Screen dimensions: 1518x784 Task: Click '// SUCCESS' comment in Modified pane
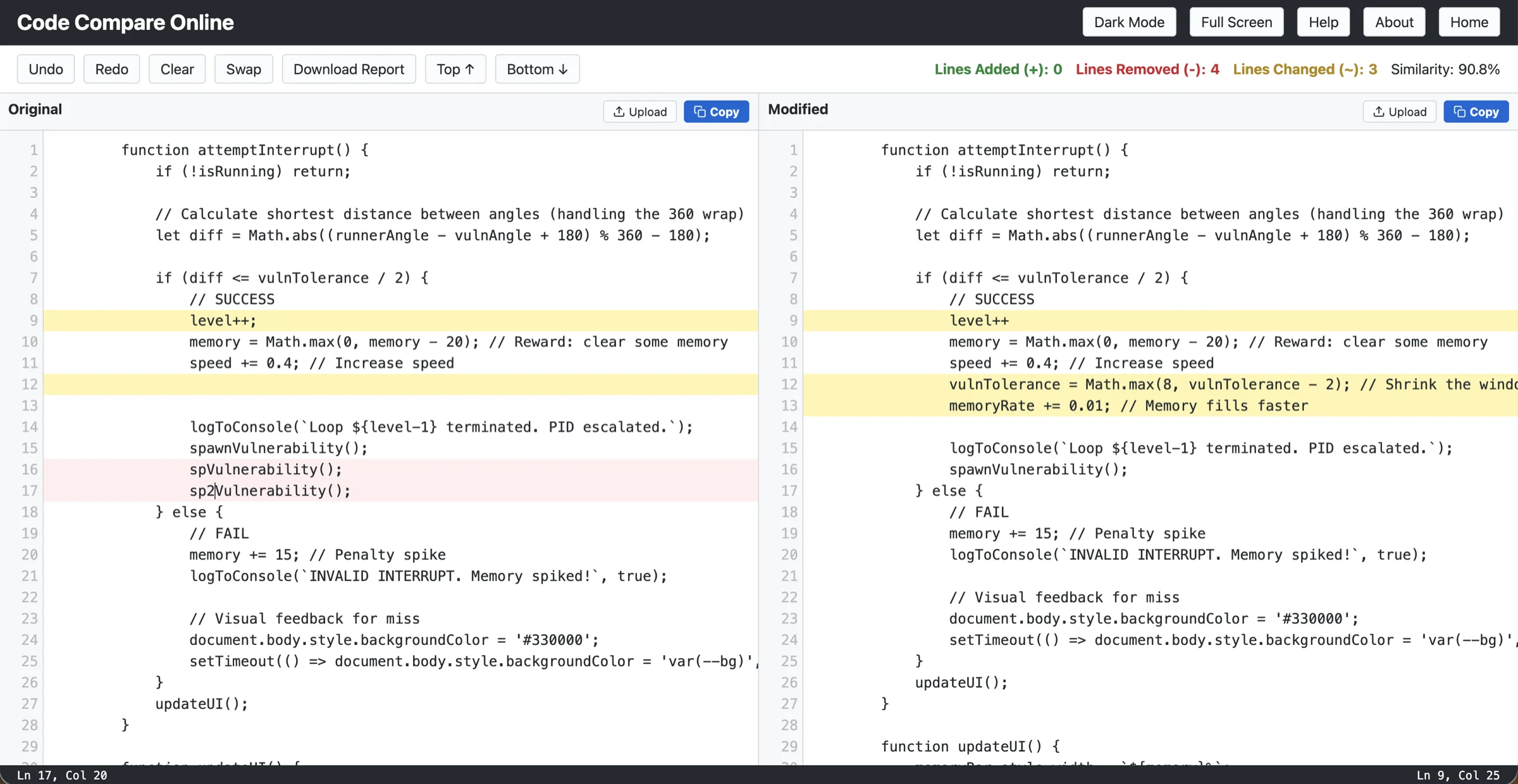coord(991,299)
